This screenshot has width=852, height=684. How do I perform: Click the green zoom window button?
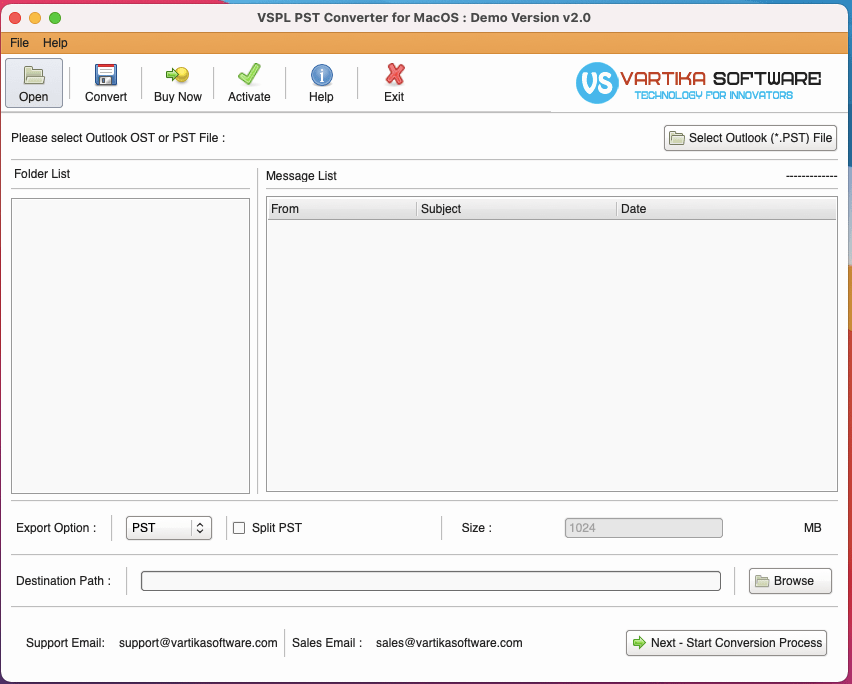click(x=55, y=18)
